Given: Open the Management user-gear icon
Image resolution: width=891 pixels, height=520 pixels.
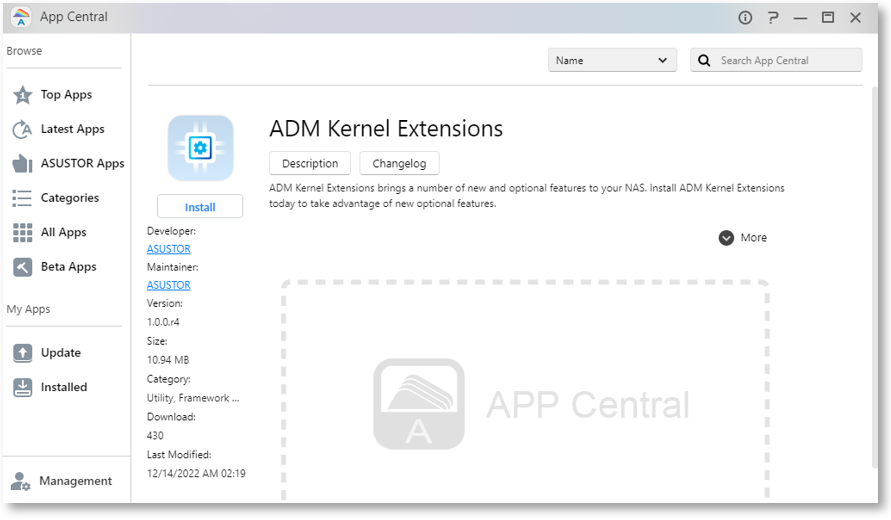Looking at the screenshot, I should tap(21, 481).
